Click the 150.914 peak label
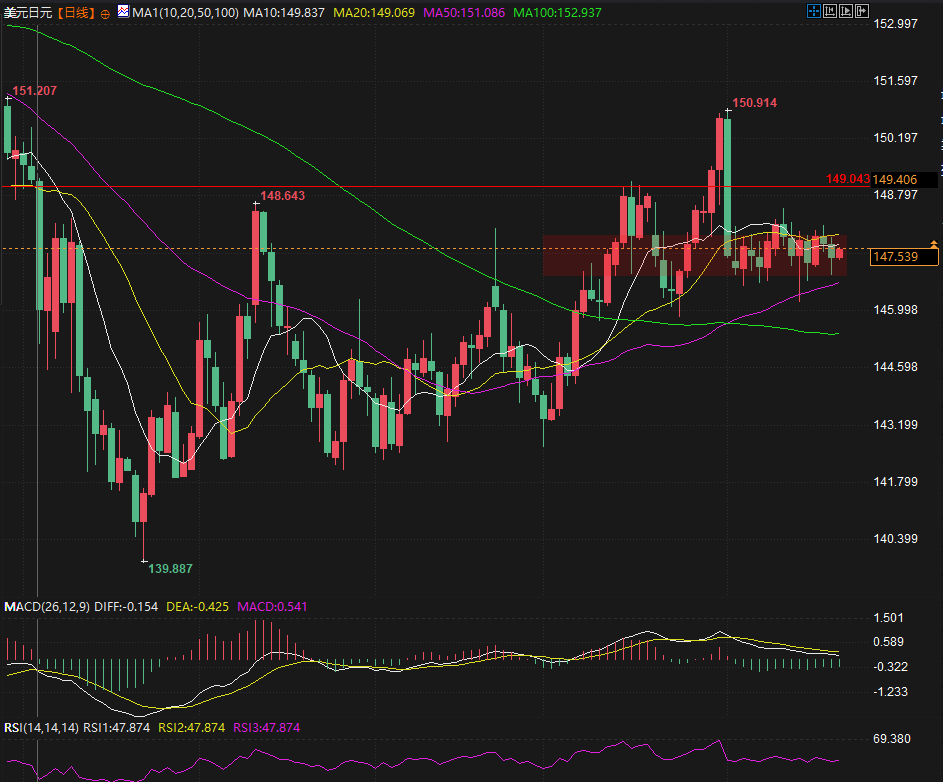This screenshot has width=943, height=782. click(755, 103)
